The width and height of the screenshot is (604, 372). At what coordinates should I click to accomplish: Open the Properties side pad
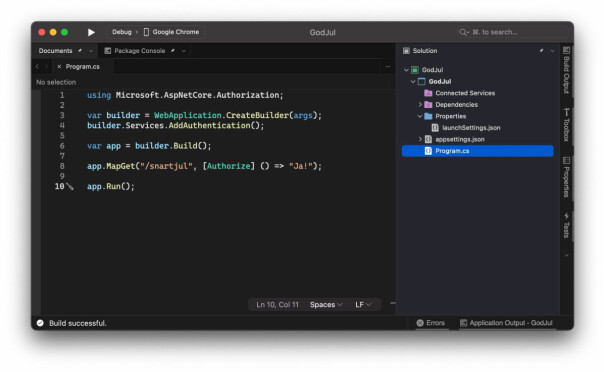pyautogui.click(x=566, y=177)
